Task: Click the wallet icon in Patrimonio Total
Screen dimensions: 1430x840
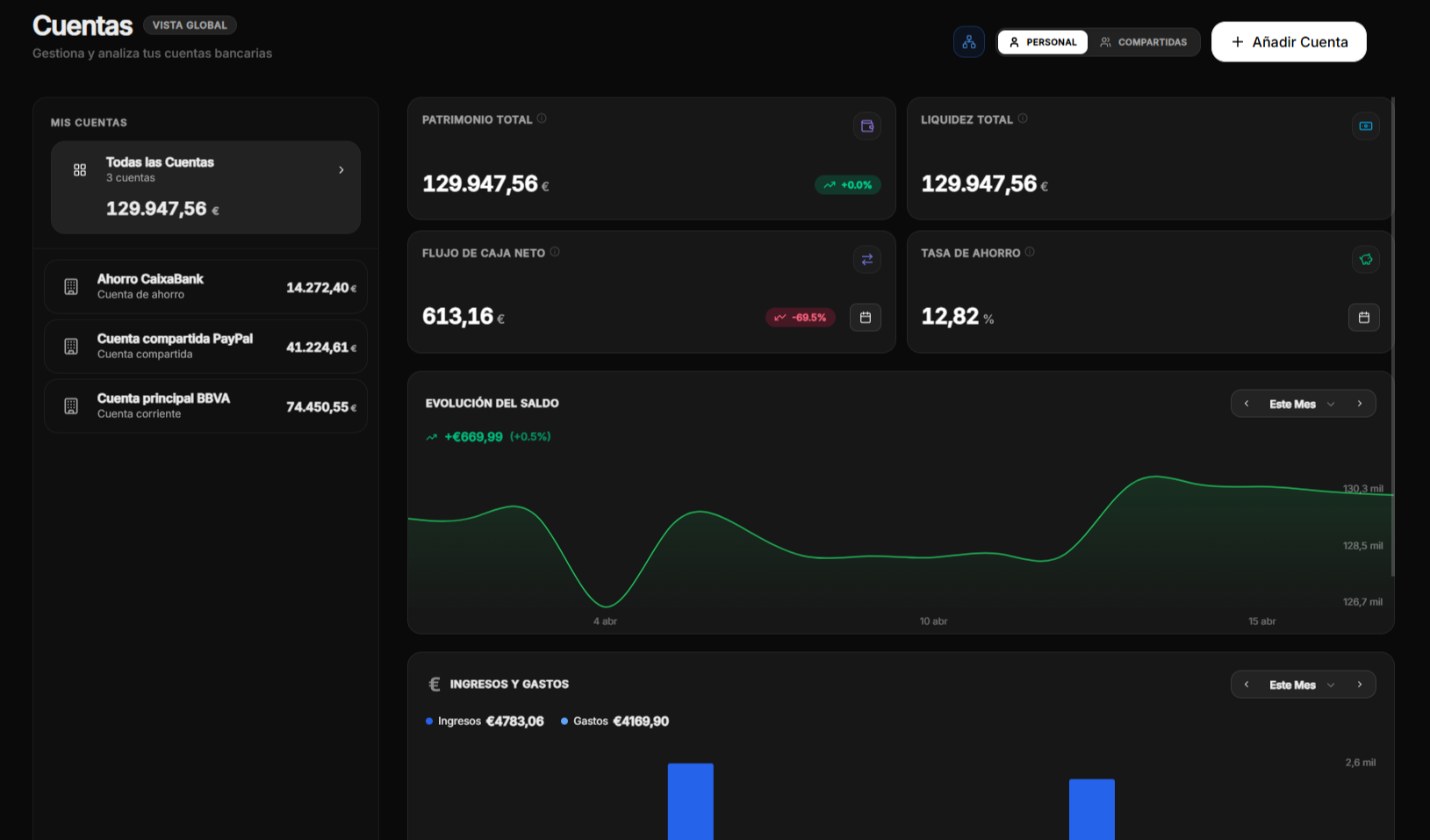Action: 867,126
